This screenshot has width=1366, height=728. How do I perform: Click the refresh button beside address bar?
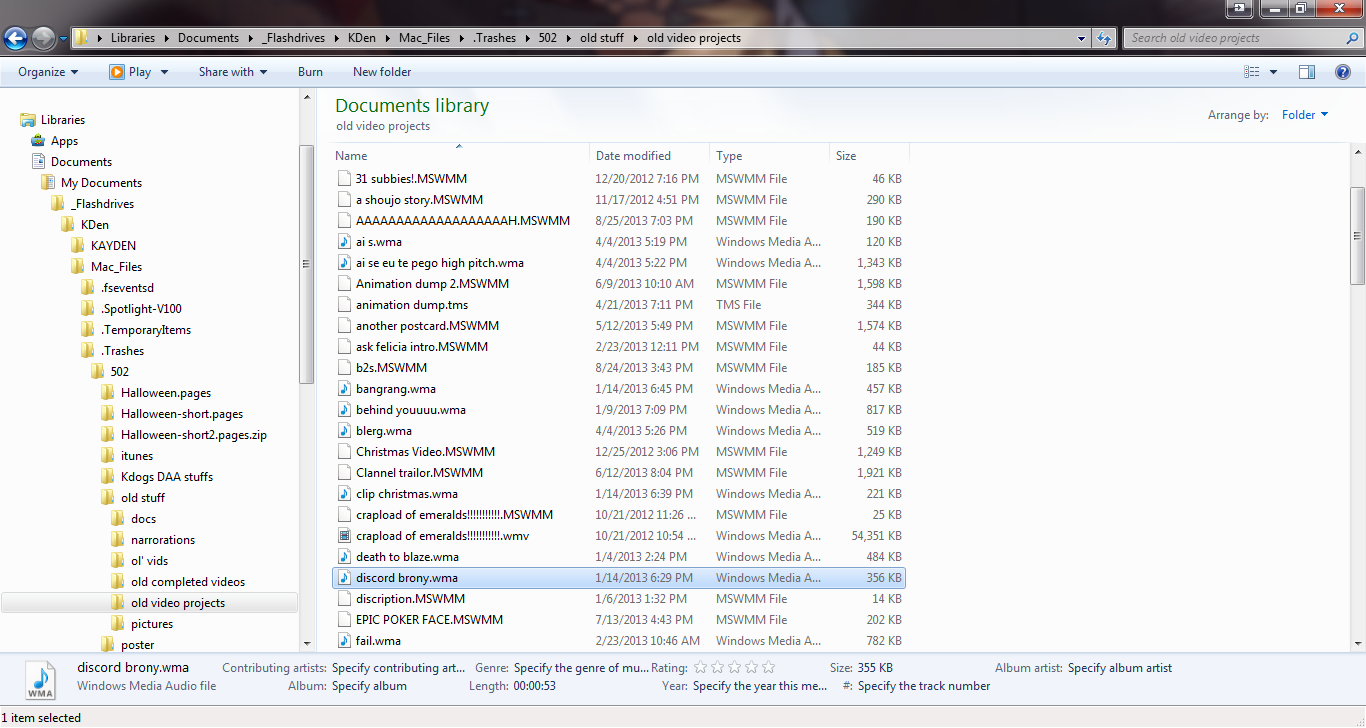point(1104,38)
